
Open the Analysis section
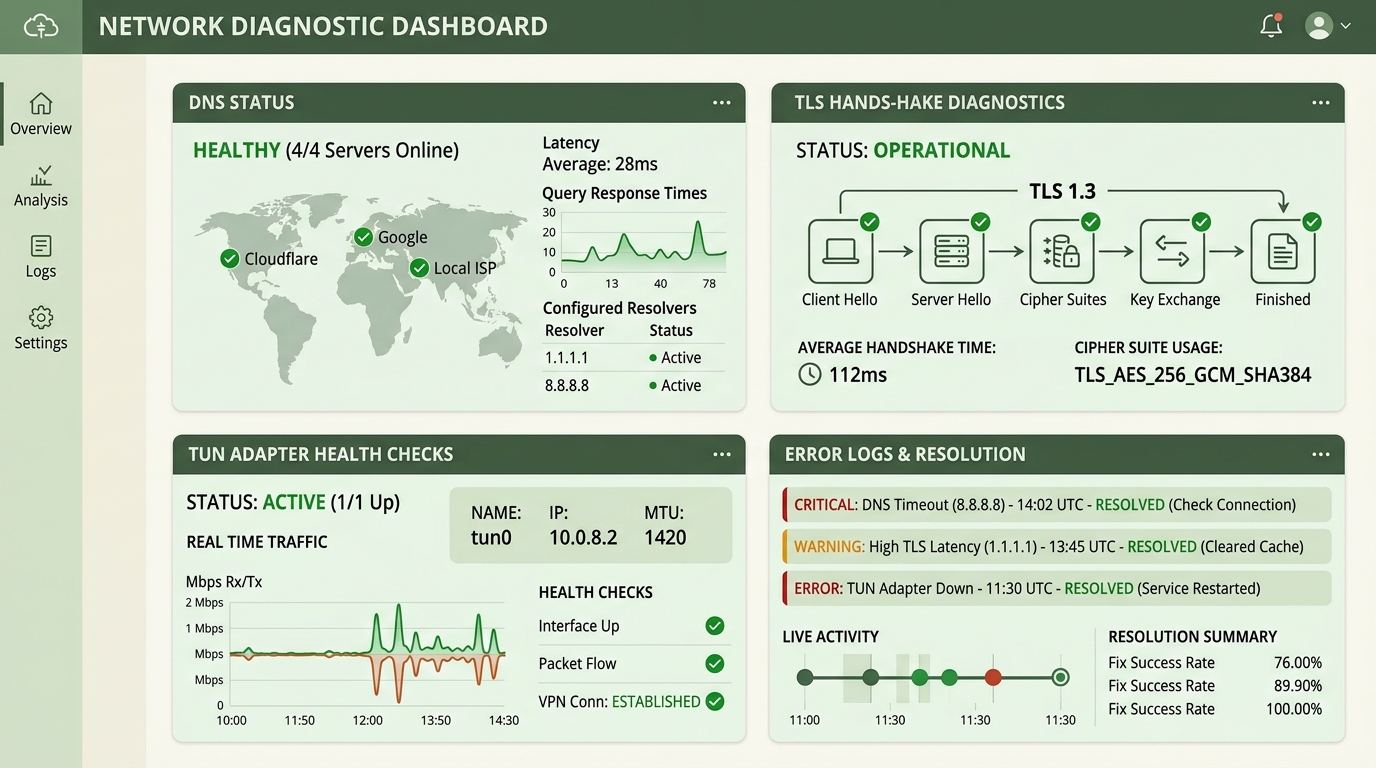(41, 187)
